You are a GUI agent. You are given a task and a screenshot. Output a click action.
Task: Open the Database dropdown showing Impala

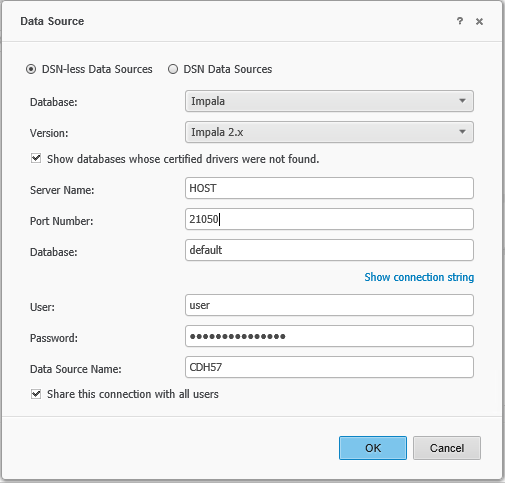coord(329,101)
